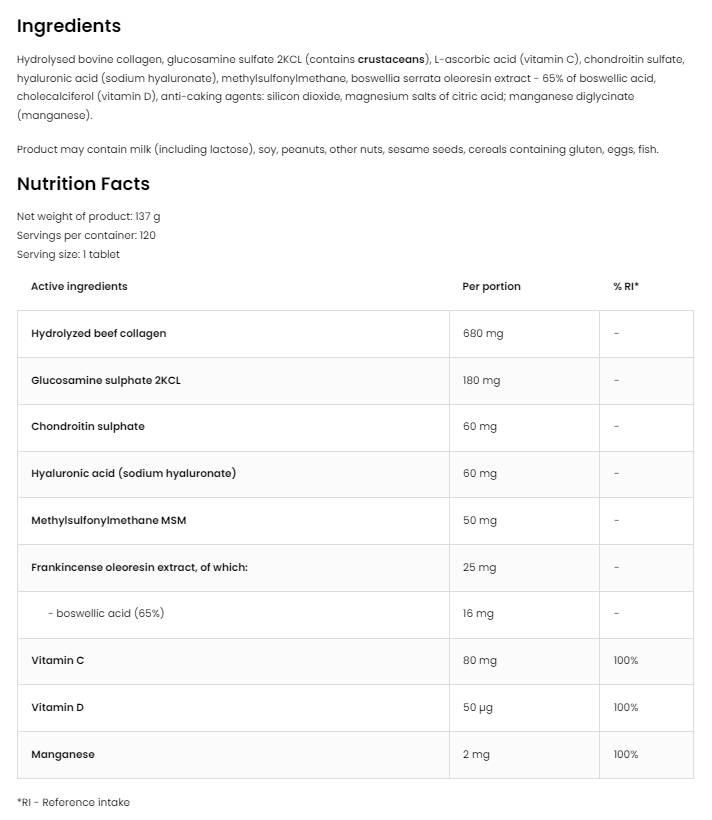Click the Active ingredients column header

[79, 286]
